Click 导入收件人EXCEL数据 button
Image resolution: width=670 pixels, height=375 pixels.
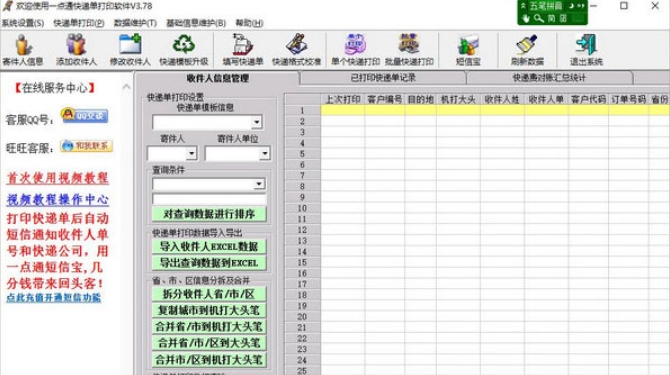pos(209,246)
